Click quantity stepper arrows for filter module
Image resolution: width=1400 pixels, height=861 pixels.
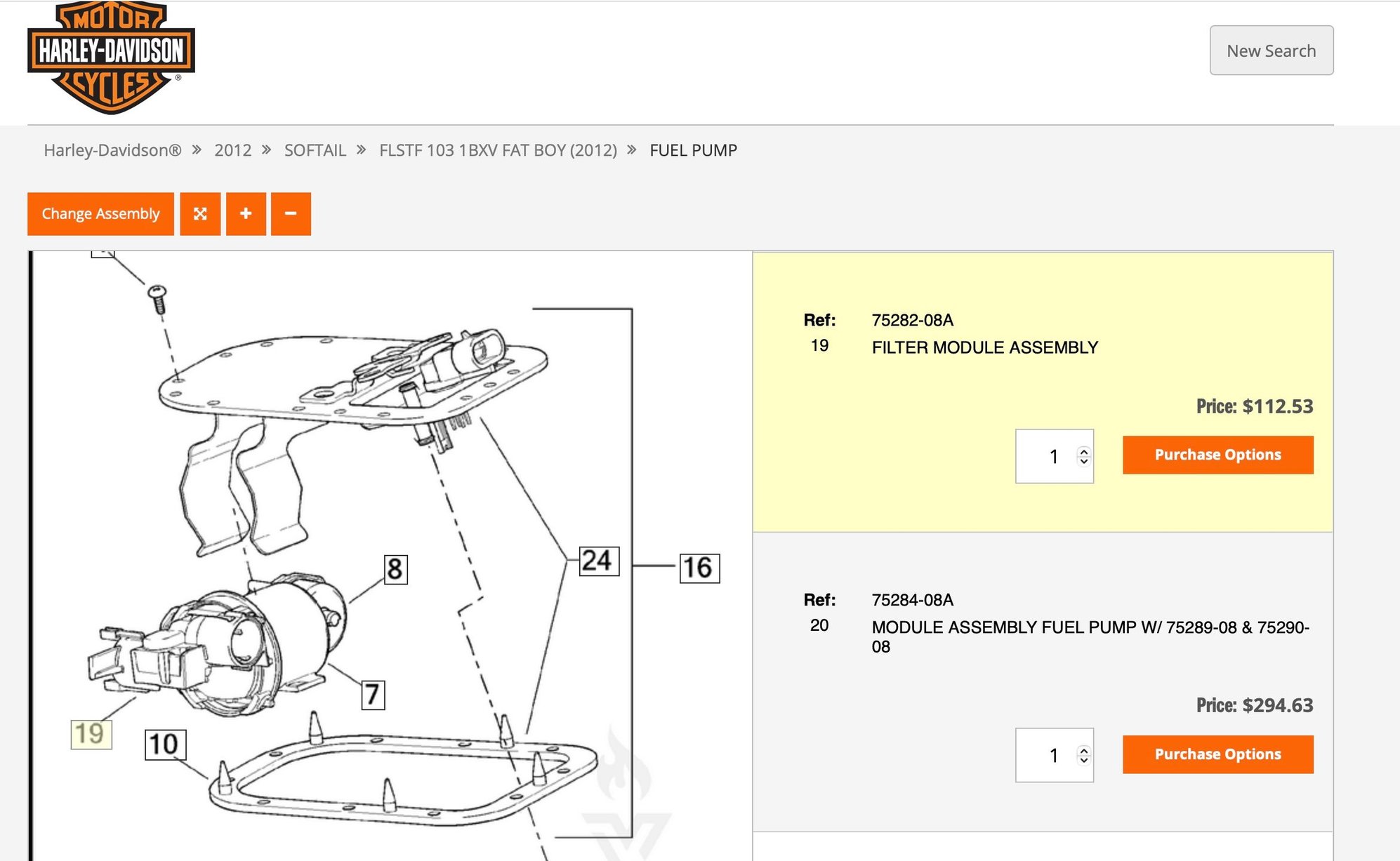pos(1084,456)
